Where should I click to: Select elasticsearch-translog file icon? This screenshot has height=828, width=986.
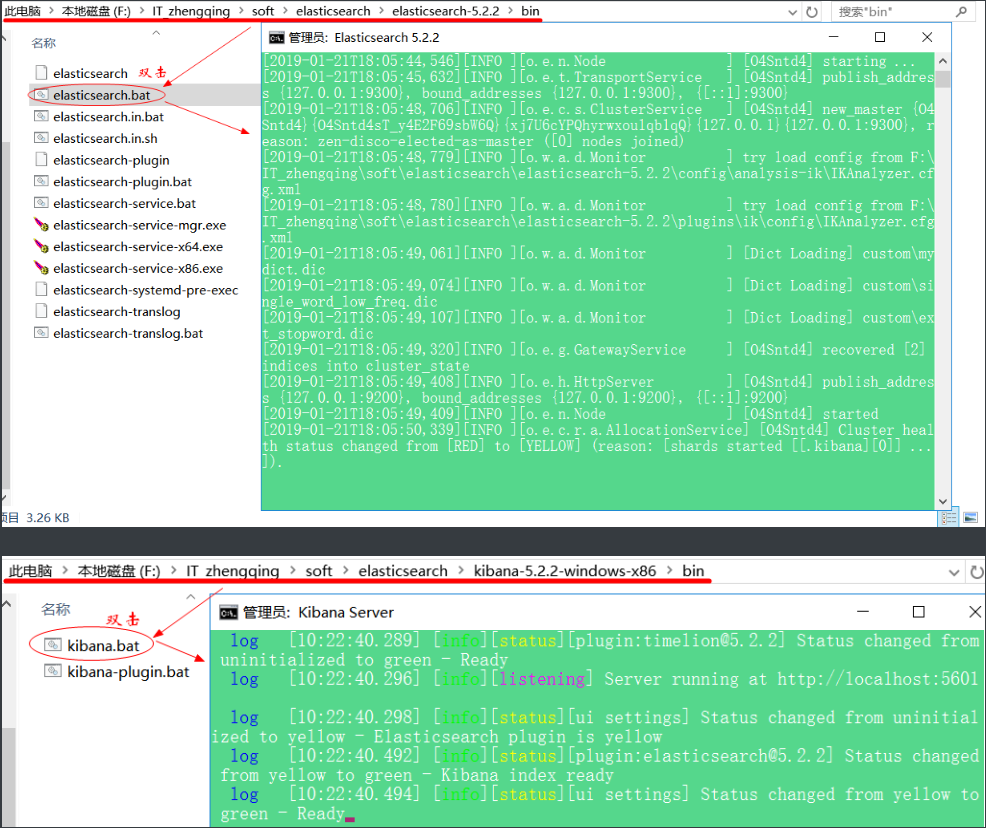tap(42, 311)
